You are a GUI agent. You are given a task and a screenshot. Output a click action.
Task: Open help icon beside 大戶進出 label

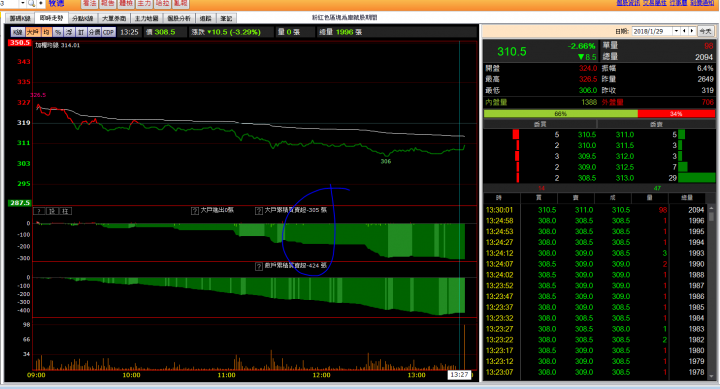pyautogui.click(x=195, y=210)
